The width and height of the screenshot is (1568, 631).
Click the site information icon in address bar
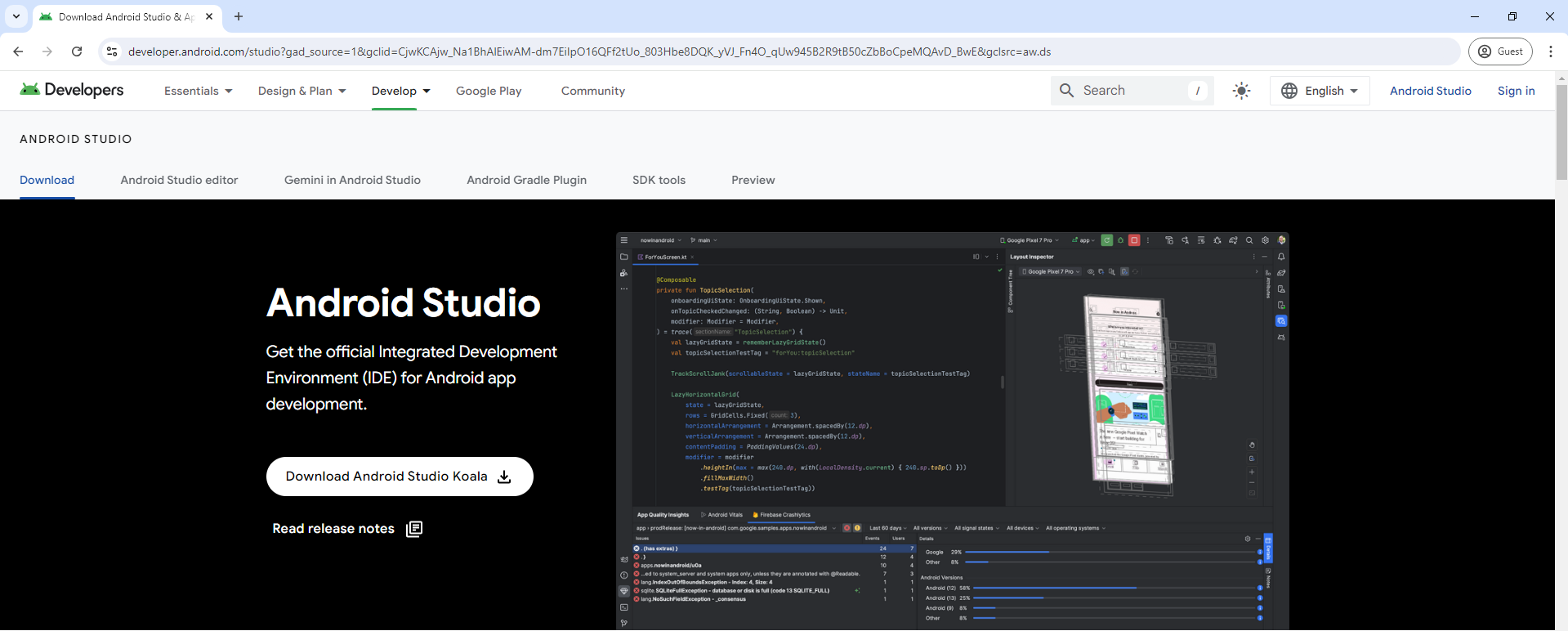point(113,51)
